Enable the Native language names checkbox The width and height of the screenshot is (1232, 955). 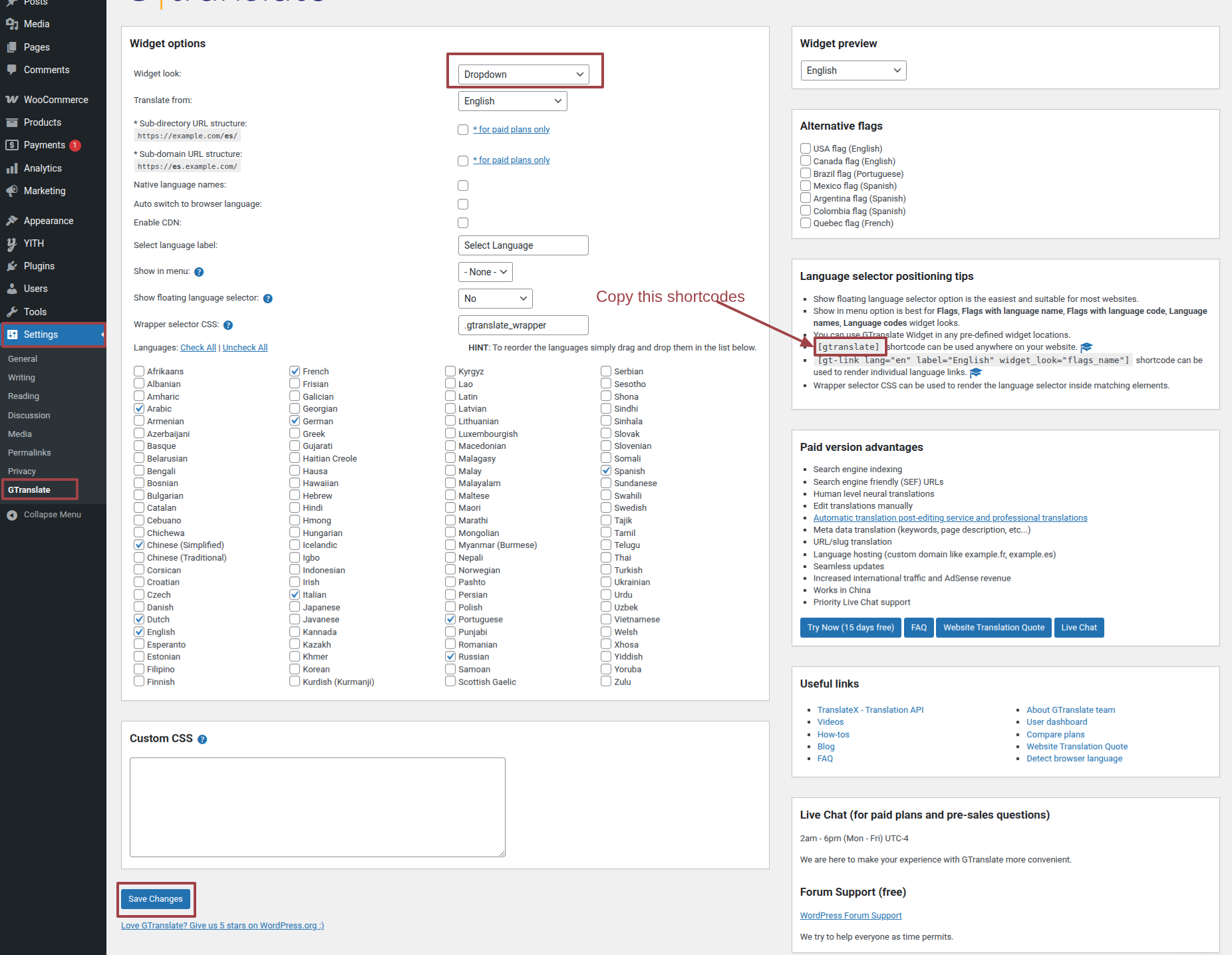[463, 186]
